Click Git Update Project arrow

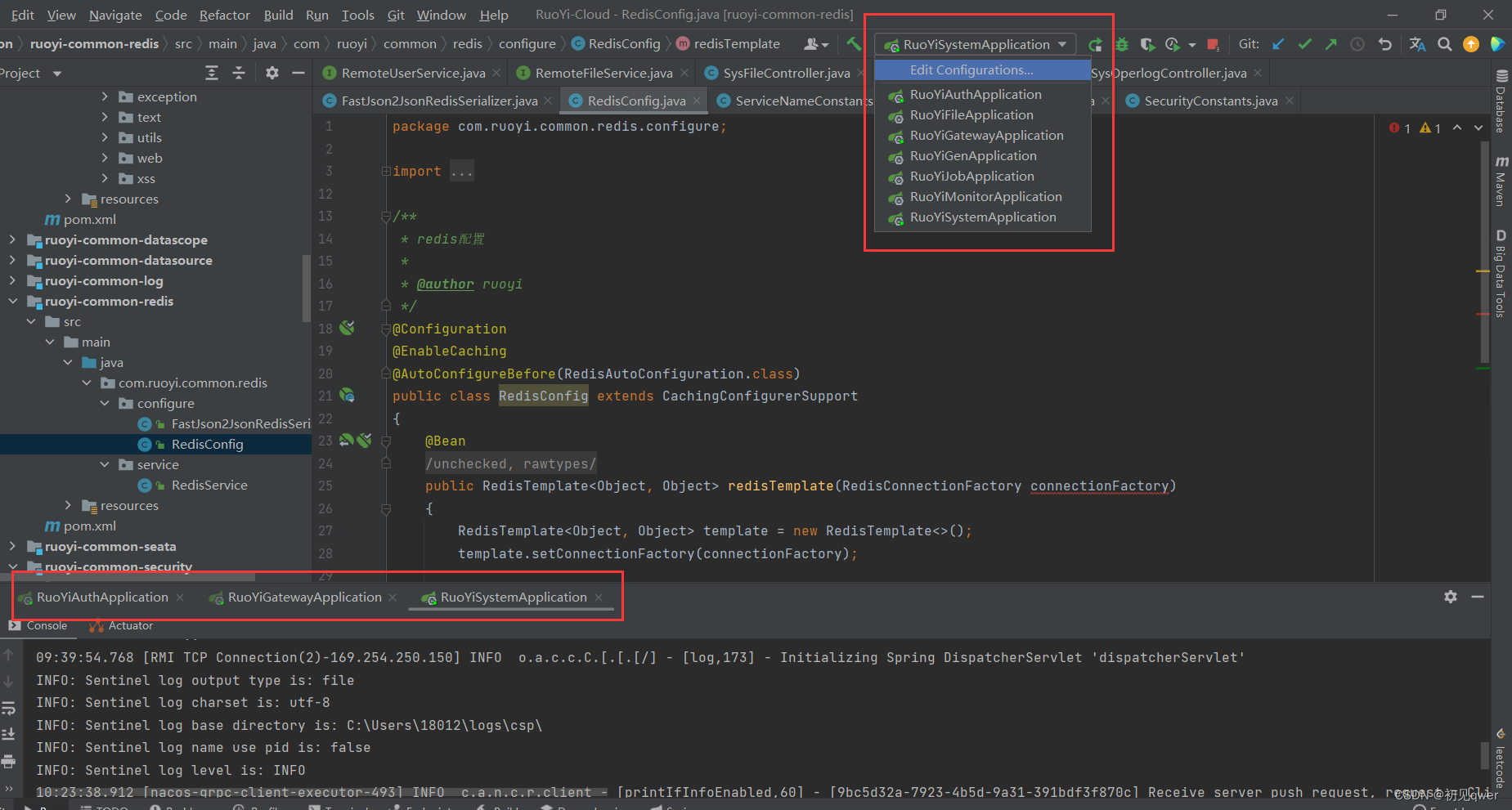click(1278, 44)
